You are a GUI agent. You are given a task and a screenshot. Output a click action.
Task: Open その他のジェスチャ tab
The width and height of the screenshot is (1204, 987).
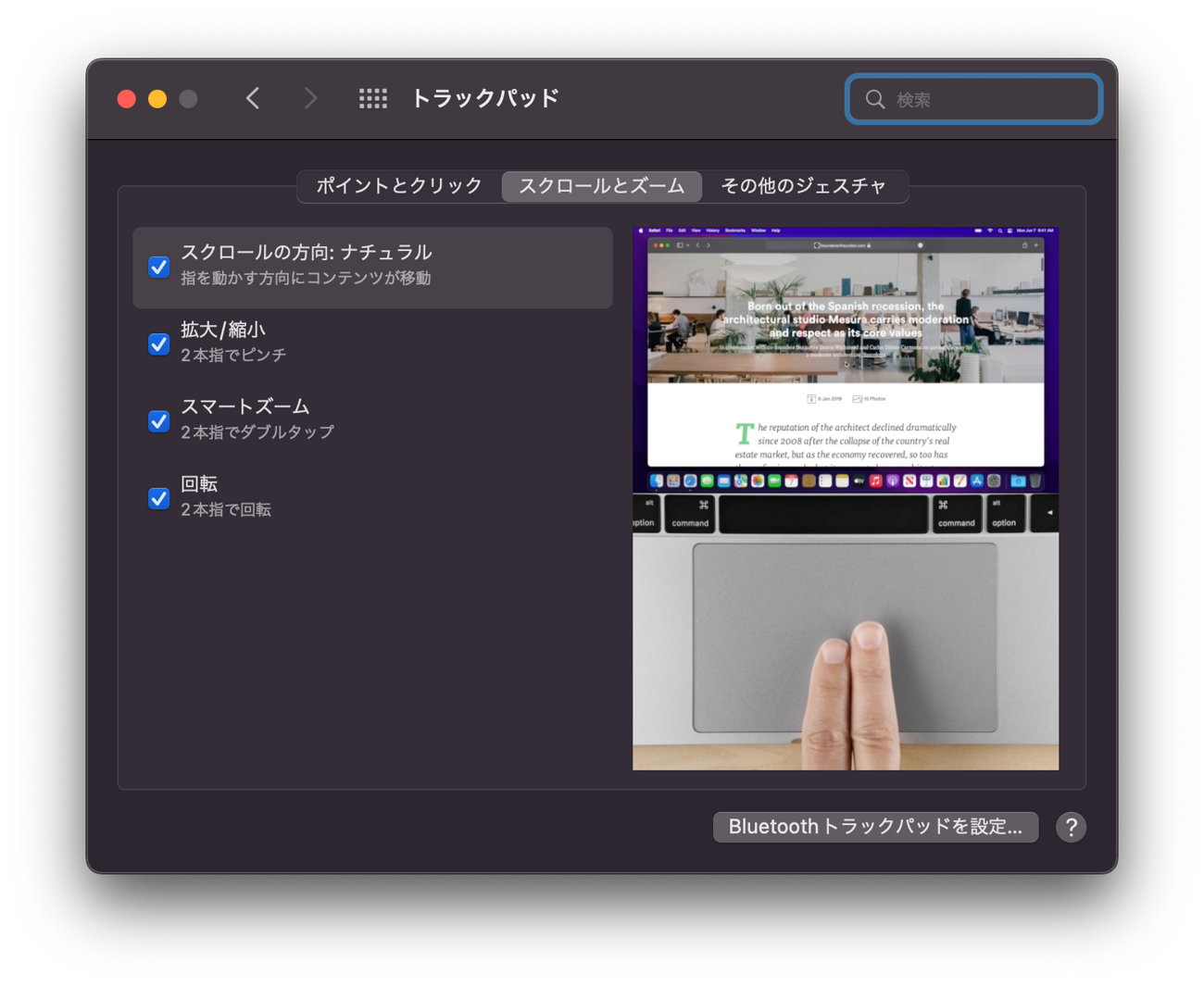coord(804,186)
